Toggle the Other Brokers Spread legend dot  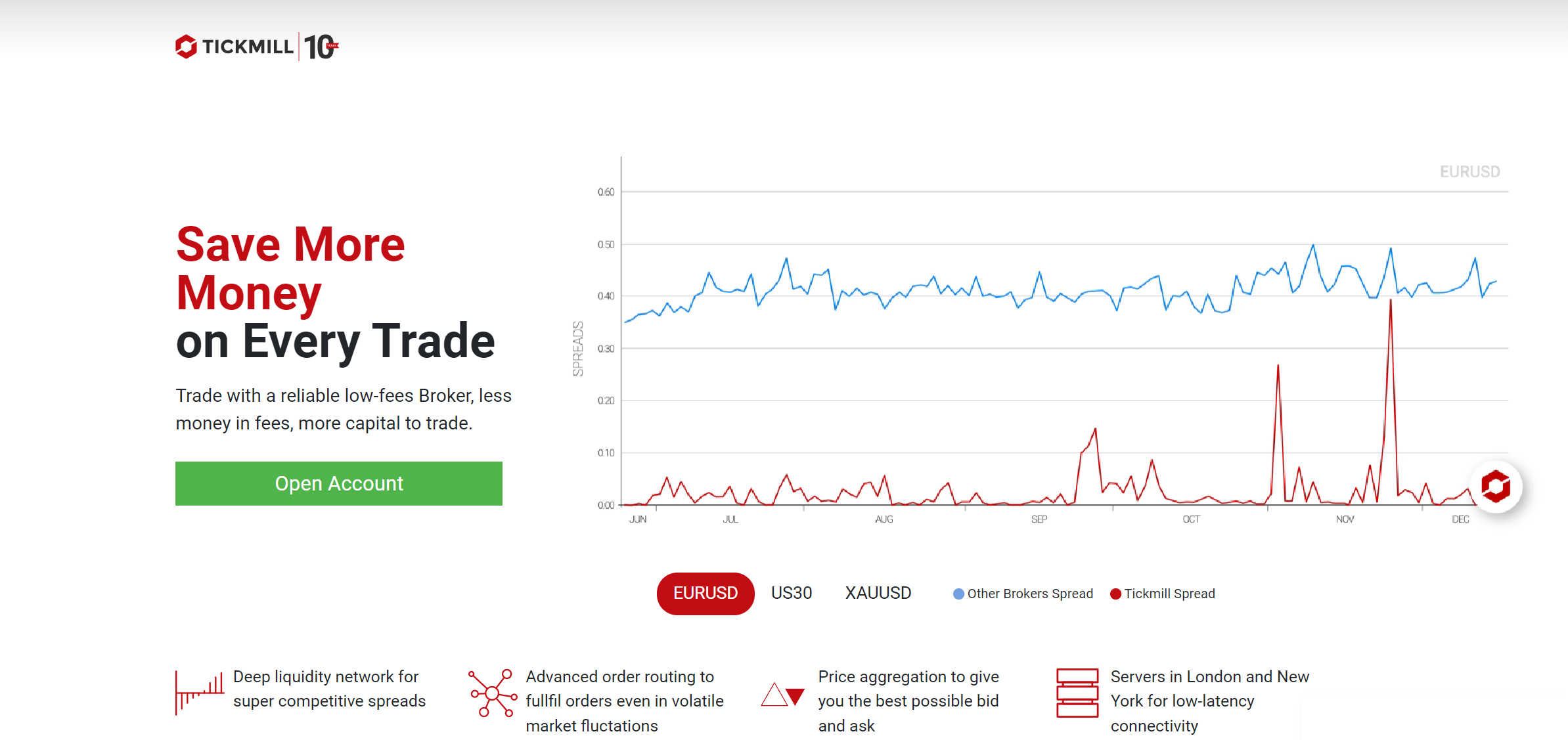click(x=958, y=594)
